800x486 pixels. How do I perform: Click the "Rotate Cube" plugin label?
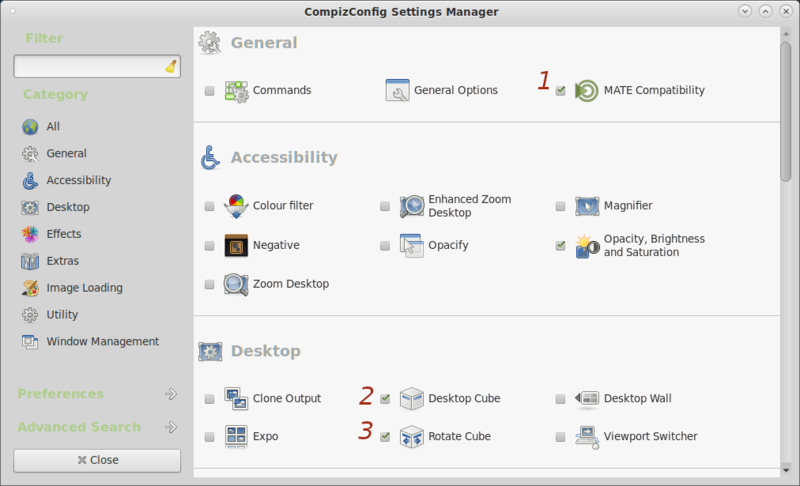coord(459,437)
